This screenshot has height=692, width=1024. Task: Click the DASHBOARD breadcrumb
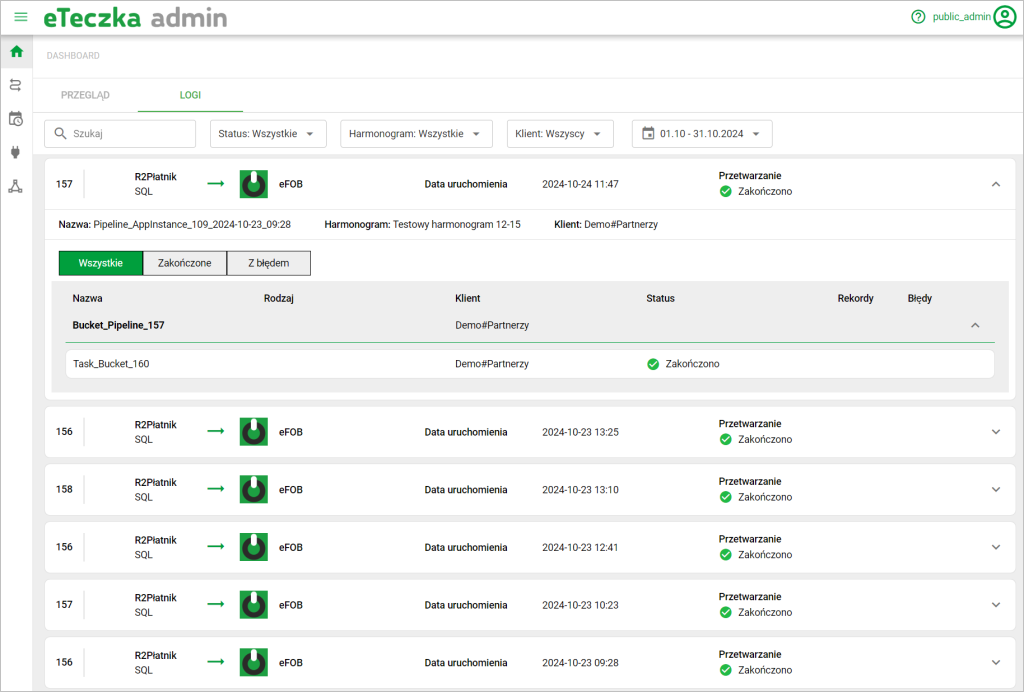click(73, 56)
